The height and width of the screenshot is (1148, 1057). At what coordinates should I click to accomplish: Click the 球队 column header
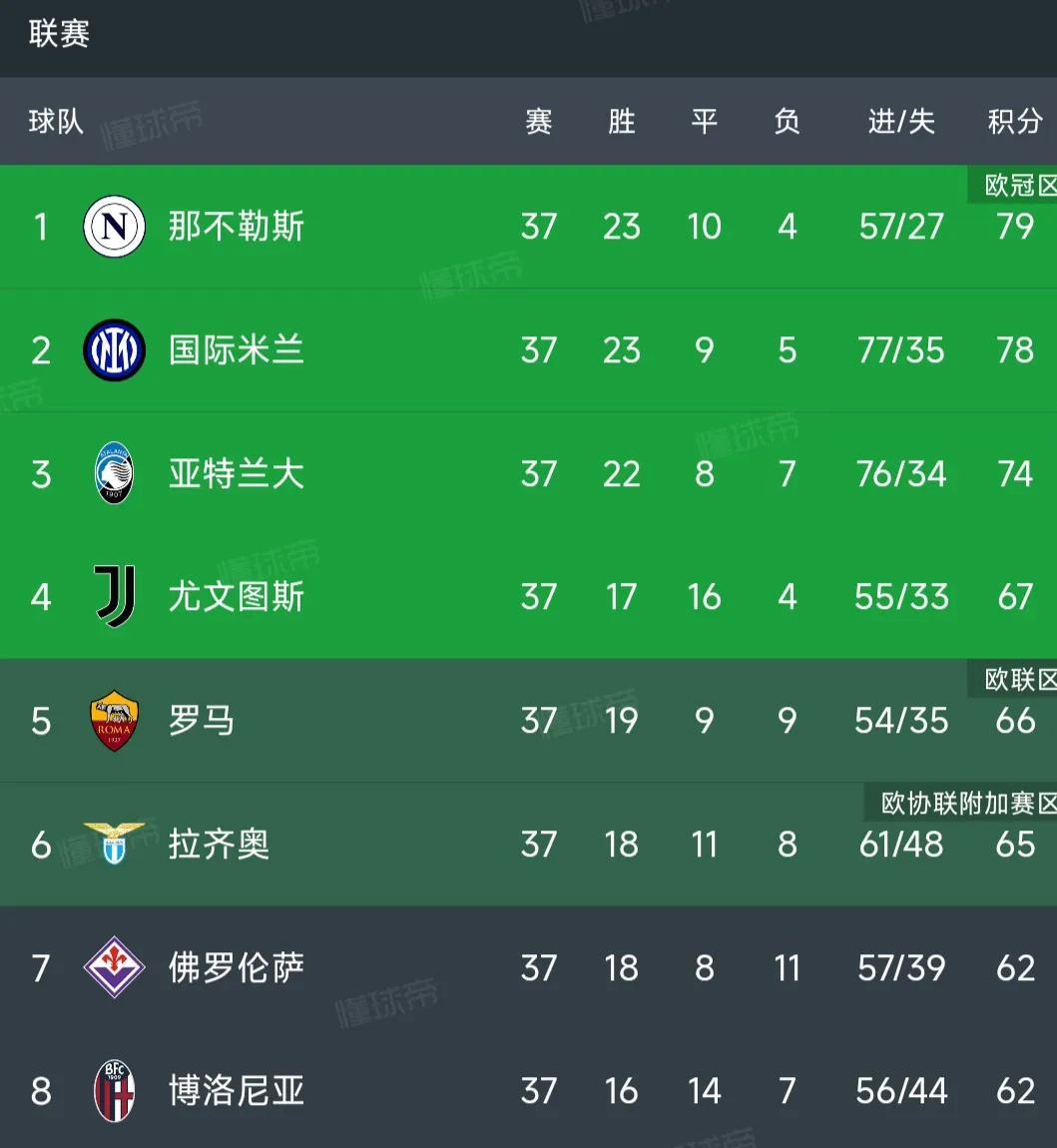tap(56, 122)
